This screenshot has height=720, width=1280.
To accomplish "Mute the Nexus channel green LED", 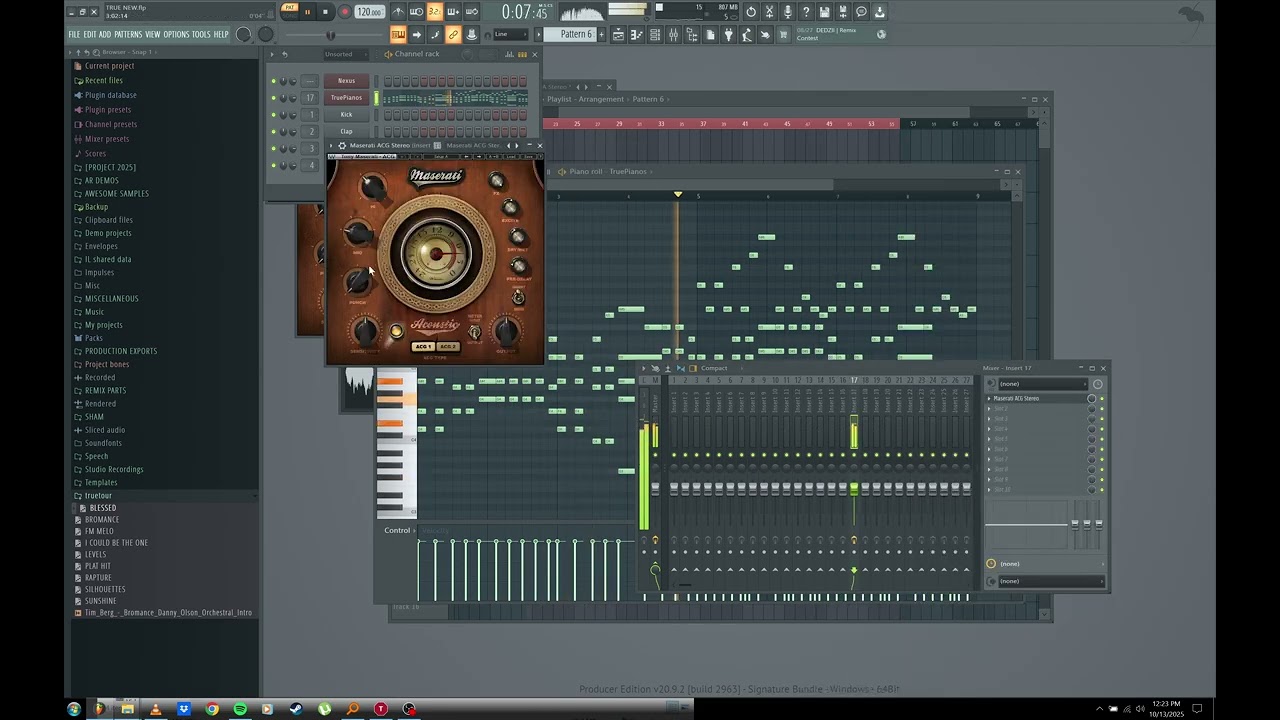I will 273,81.
